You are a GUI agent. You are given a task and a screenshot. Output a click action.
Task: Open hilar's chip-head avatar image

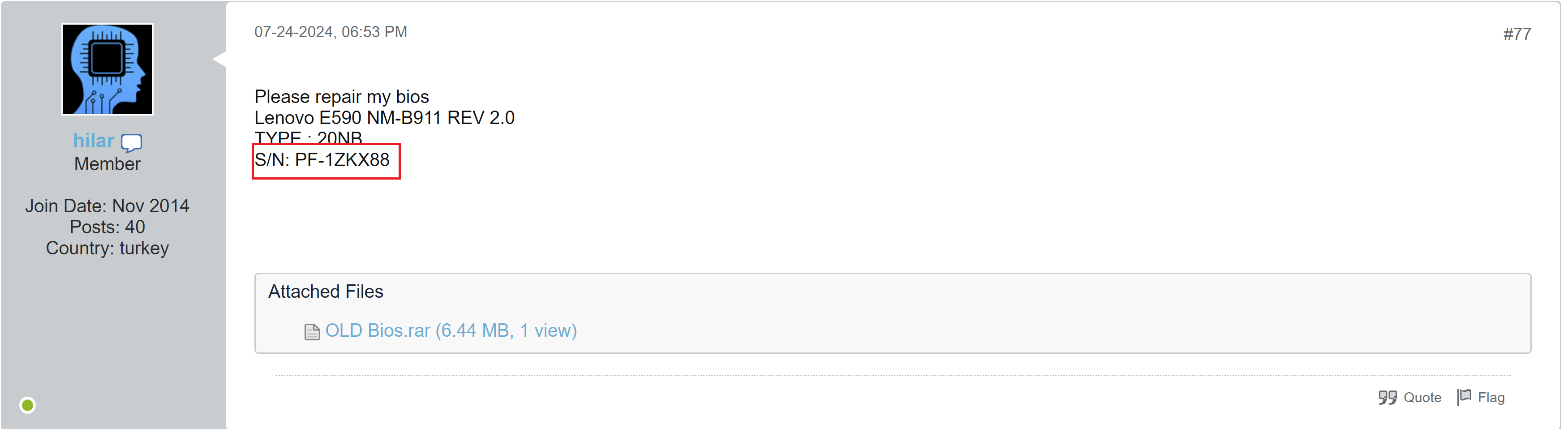pos(107,69)
